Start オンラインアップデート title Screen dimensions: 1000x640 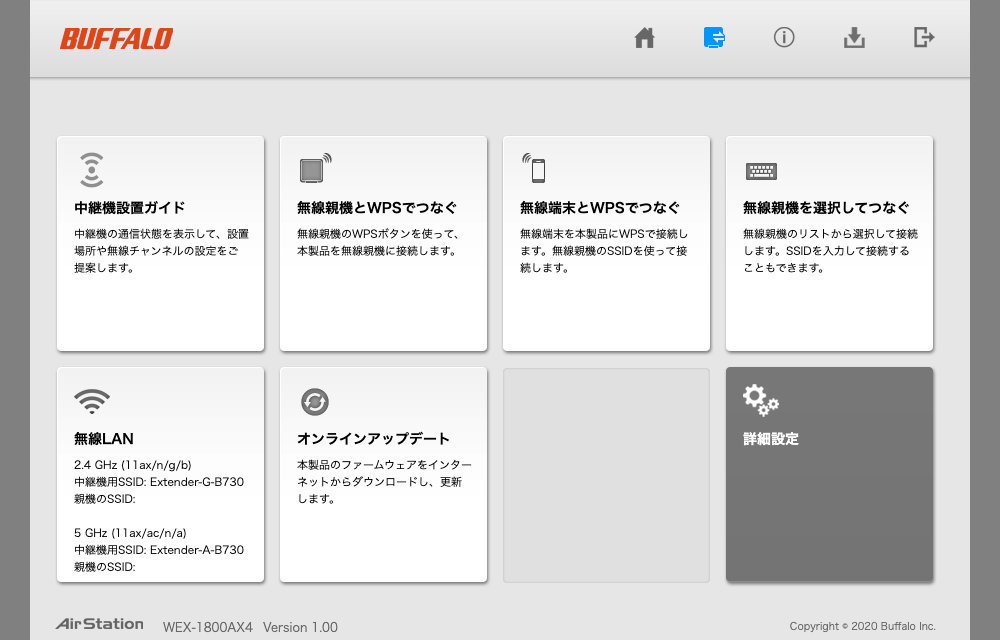[374, 439]
